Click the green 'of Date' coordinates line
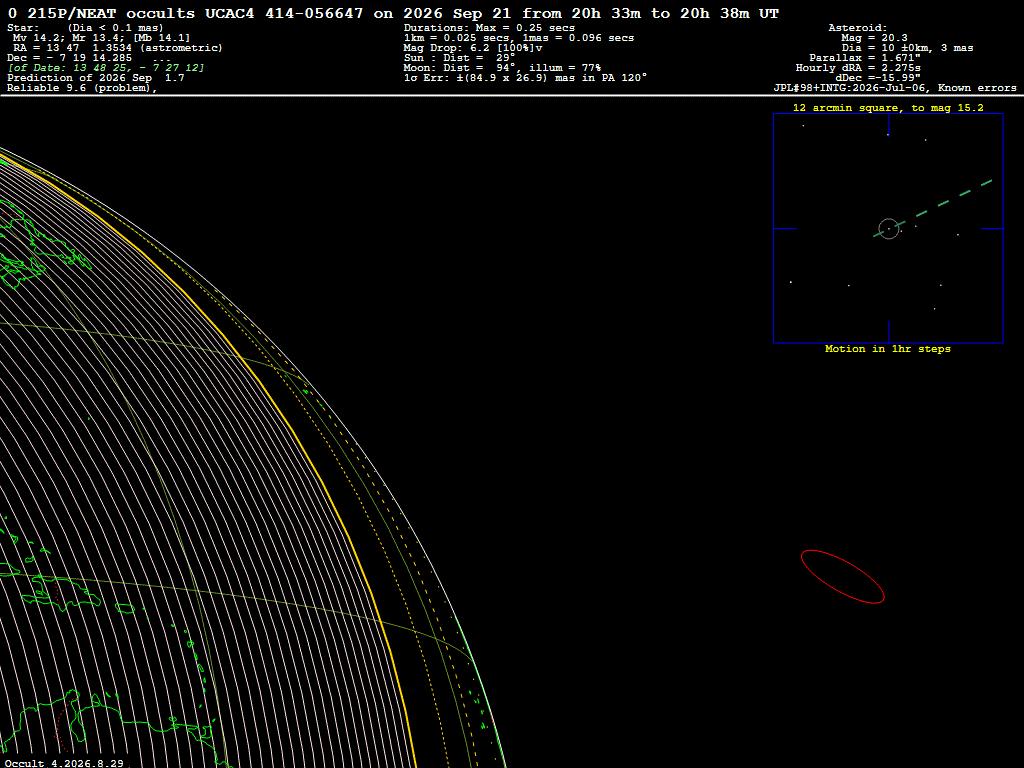Viewport: 1024px width, 768px height. [106, 68]
